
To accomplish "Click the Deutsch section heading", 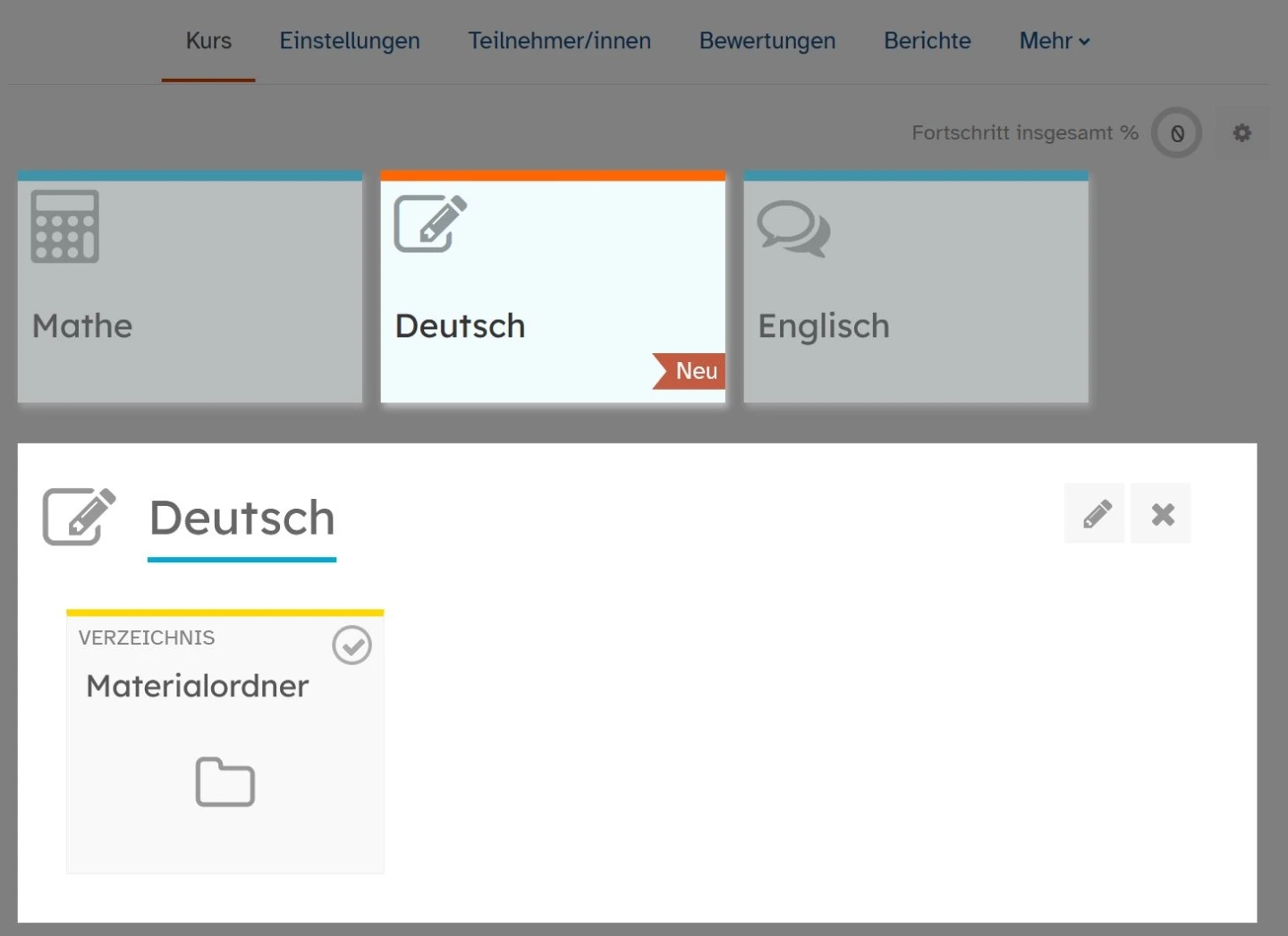I will click(242, 519).
